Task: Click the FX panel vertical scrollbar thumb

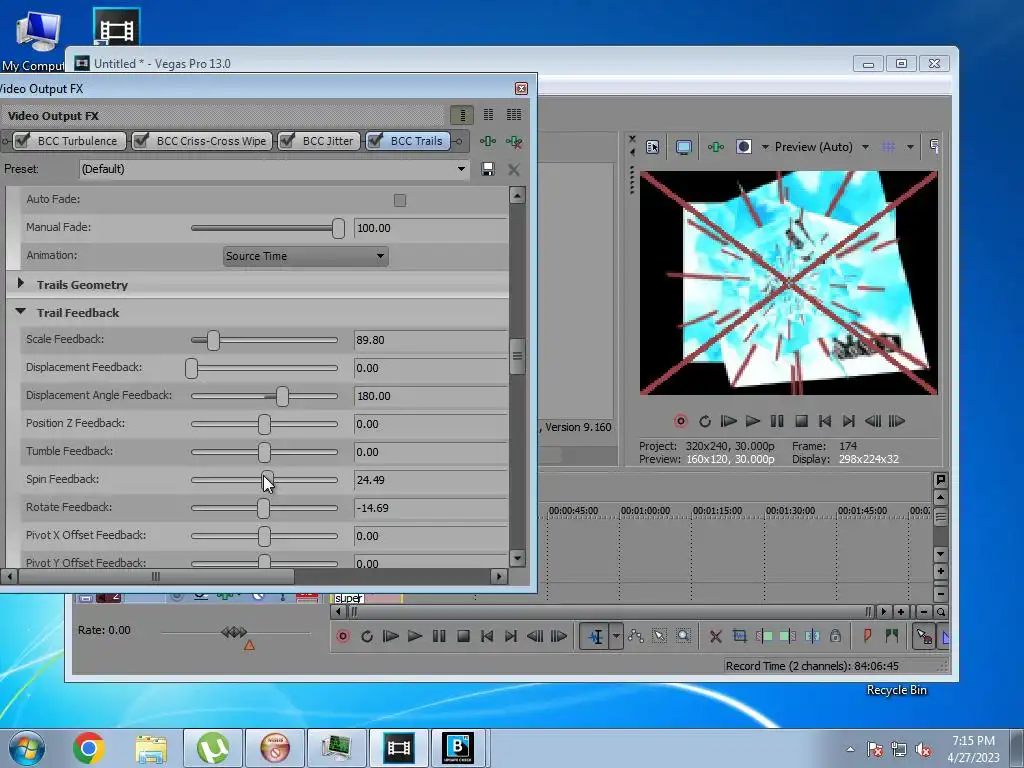Action: pos(517,357)
